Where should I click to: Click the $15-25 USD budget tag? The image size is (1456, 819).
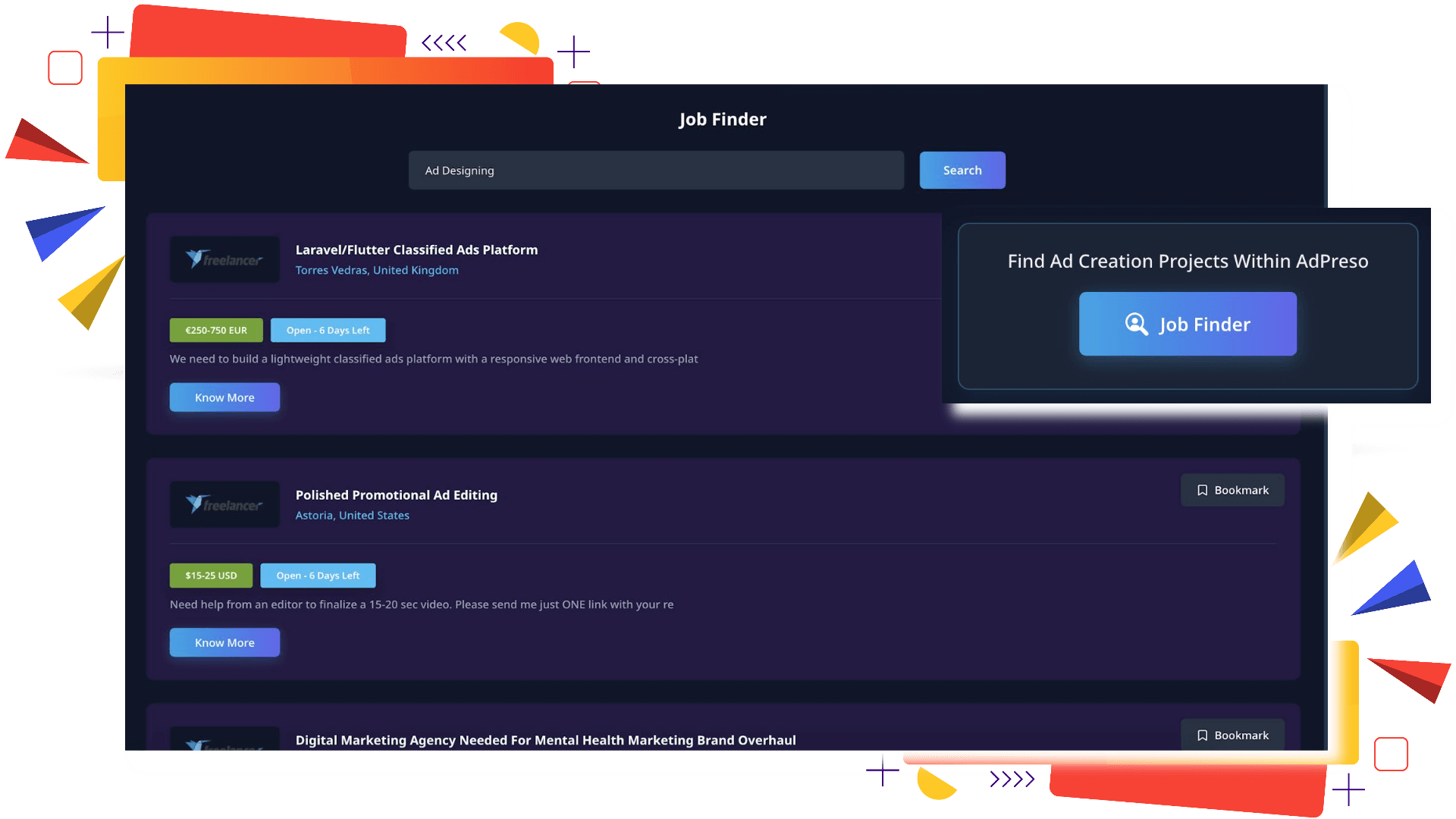tap(211, 576)
